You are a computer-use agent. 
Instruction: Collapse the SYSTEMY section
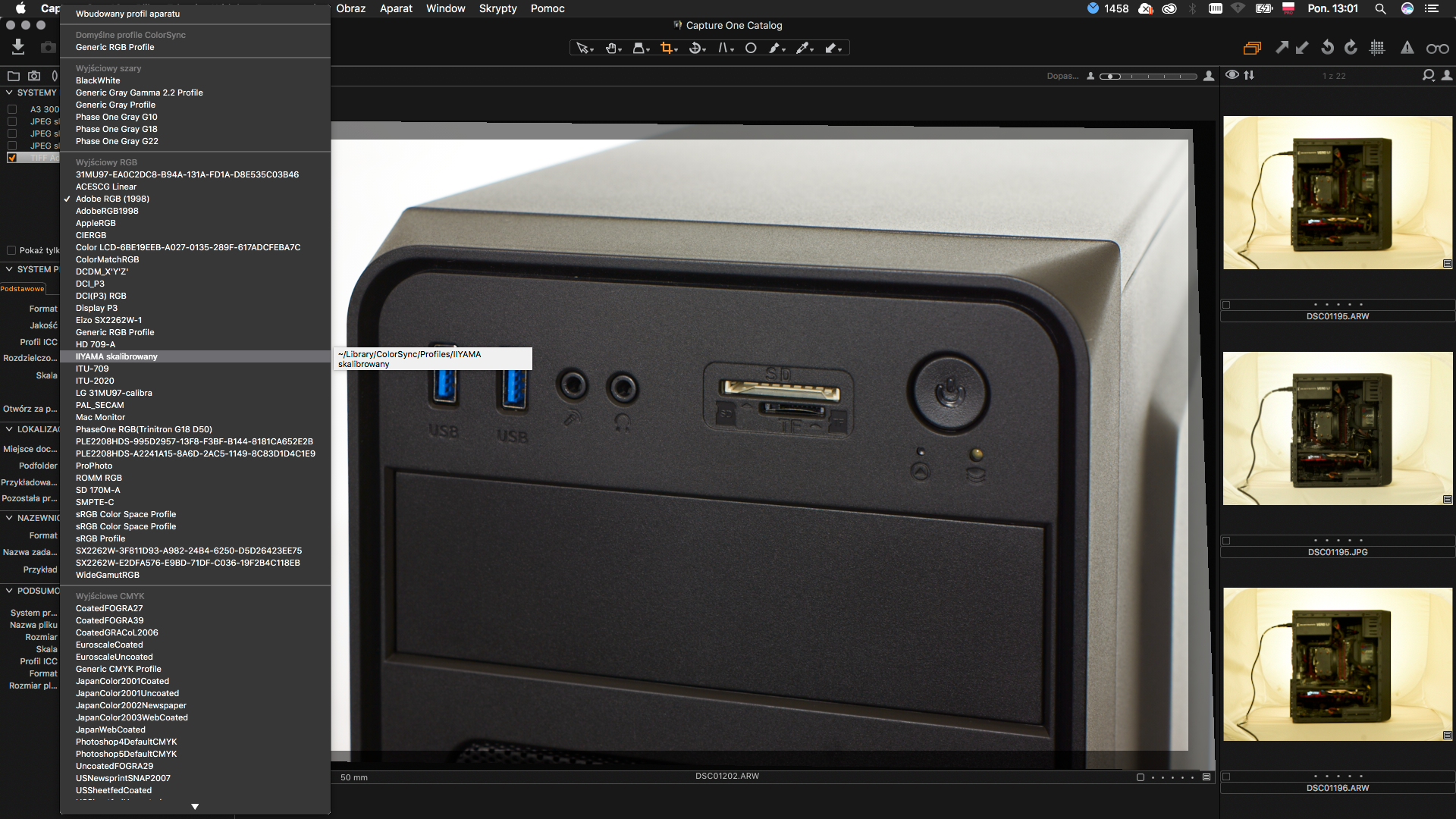pos(9,93)
